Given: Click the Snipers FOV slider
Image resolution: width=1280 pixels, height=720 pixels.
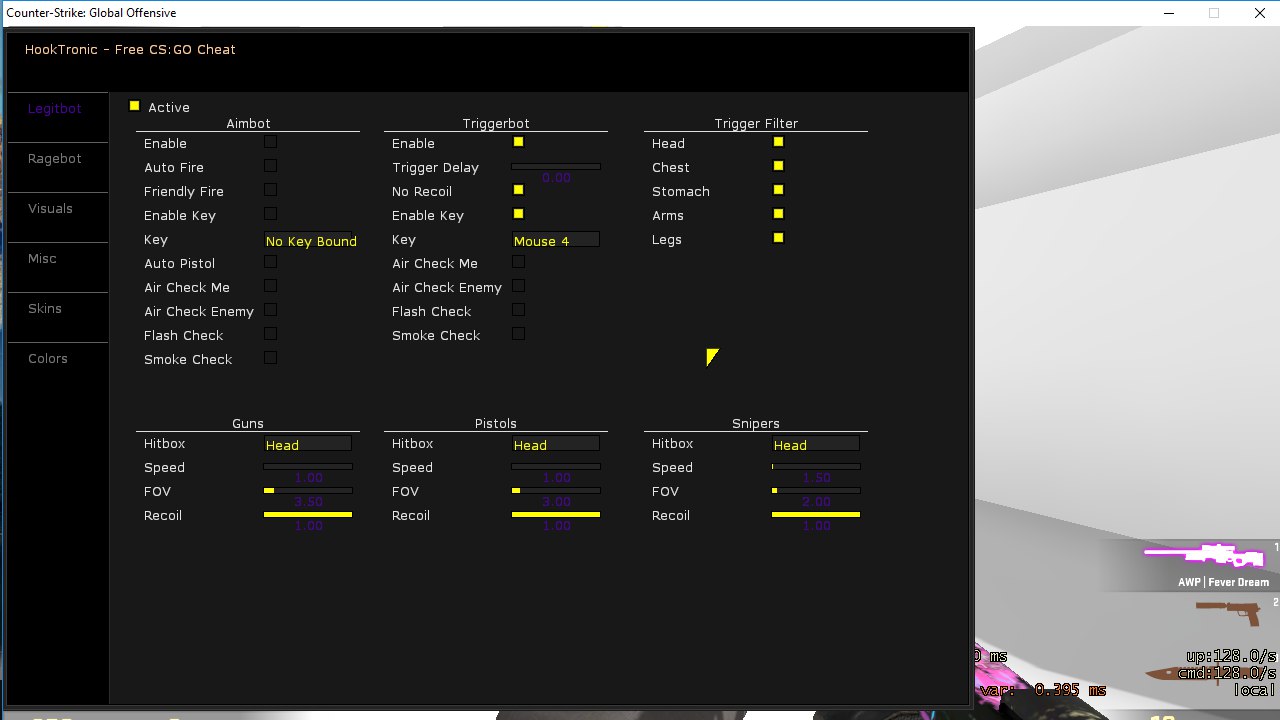Looking at the screenshot, I should [x=816, y=490].
